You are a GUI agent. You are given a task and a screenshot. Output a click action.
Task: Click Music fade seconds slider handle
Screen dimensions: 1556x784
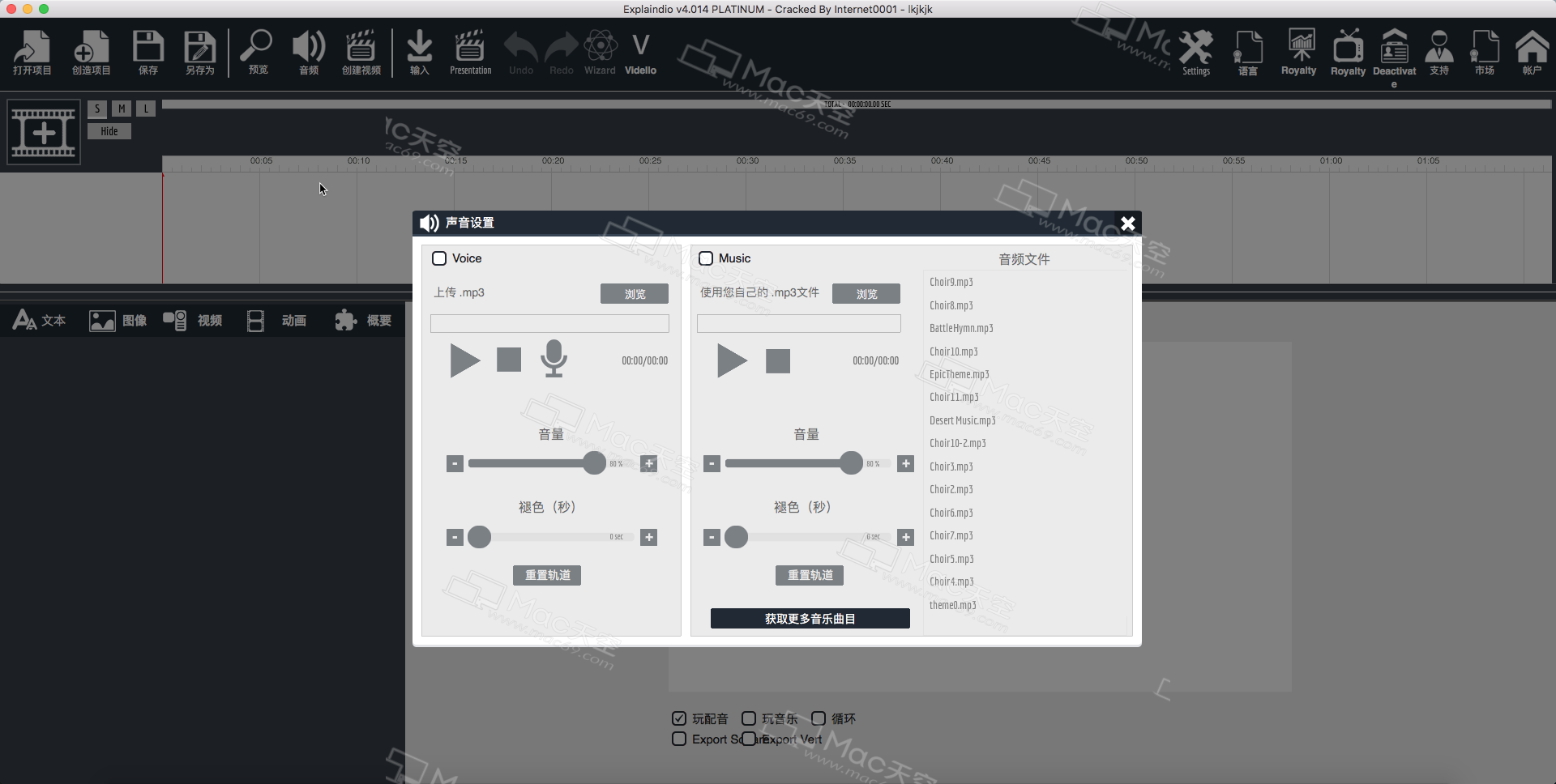(737, 537)
